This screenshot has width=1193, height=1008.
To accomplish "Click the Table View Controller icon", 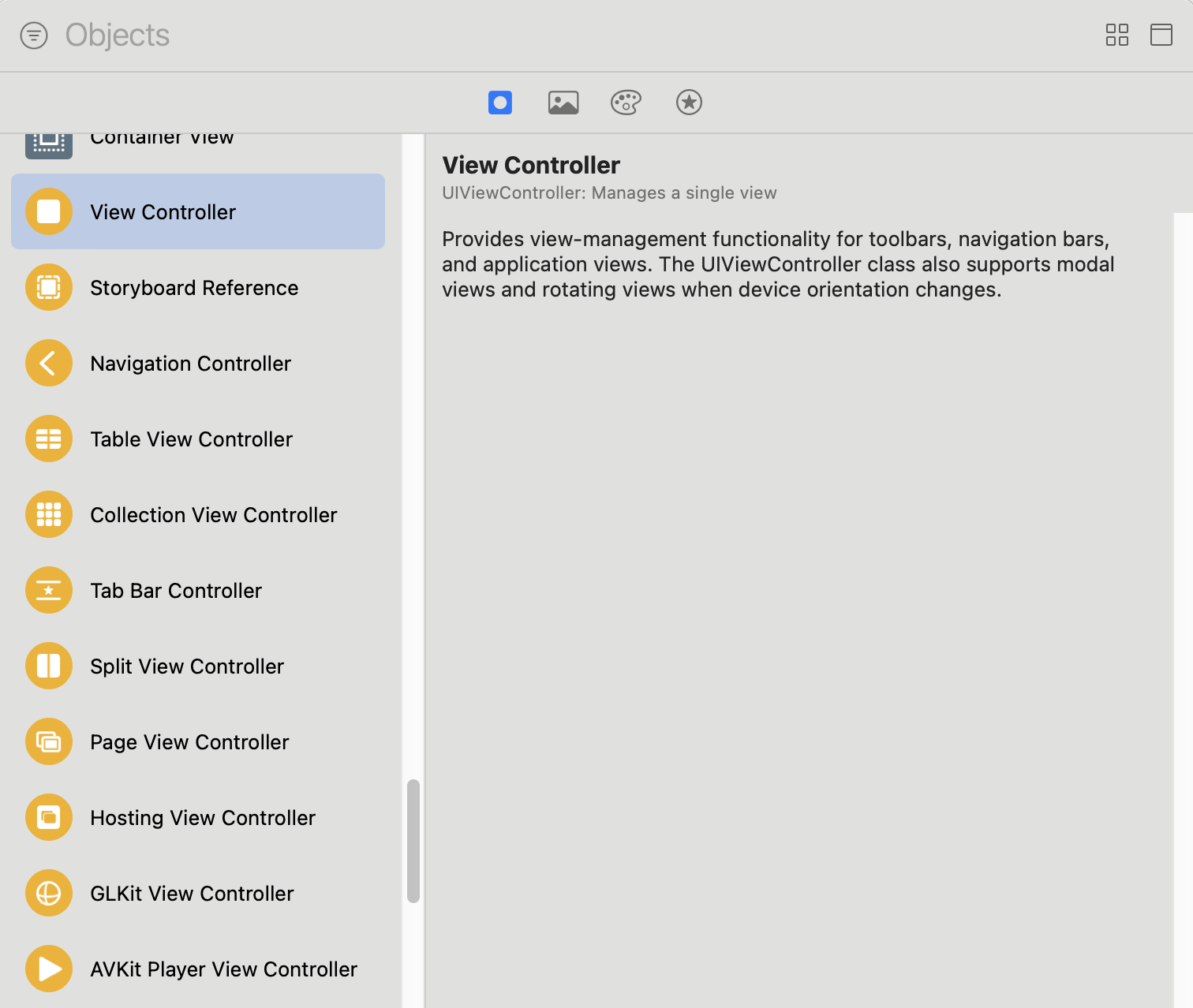I will click(x=49, y=439).
